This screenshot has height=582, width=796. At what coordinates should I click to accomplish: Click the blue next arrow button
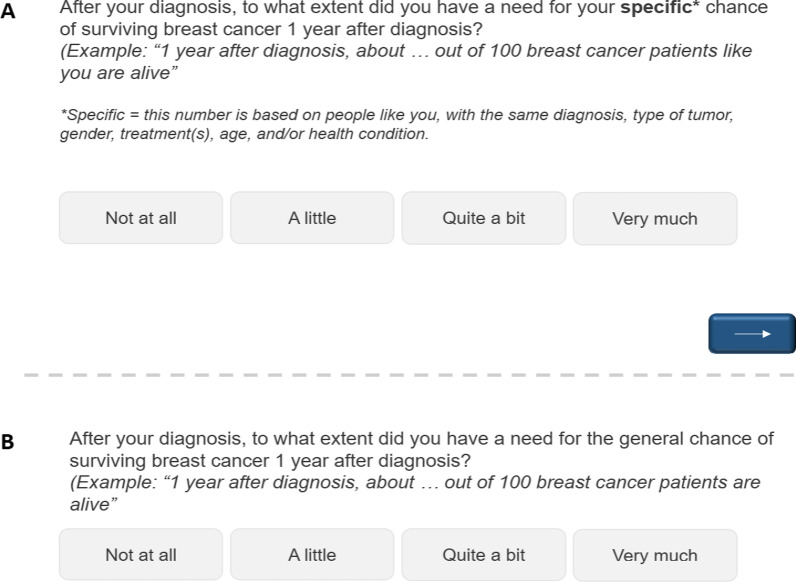pyautogui.click(x=752, y=334)
